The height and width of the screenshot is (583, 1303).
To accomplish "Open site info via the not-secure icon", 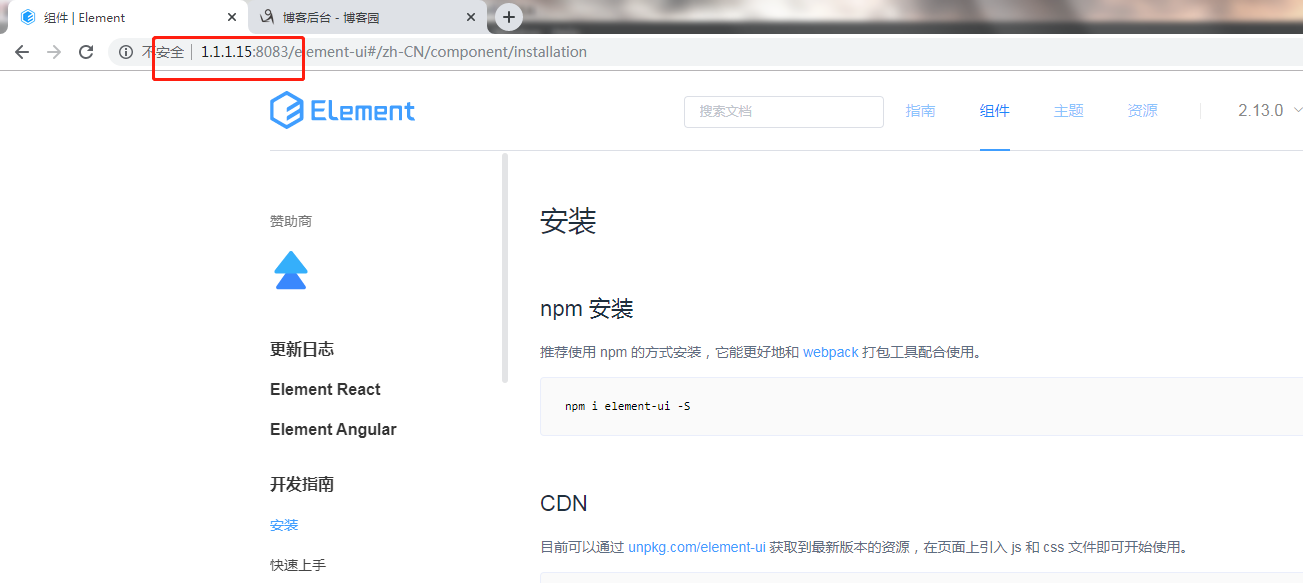I will point(126,52).
